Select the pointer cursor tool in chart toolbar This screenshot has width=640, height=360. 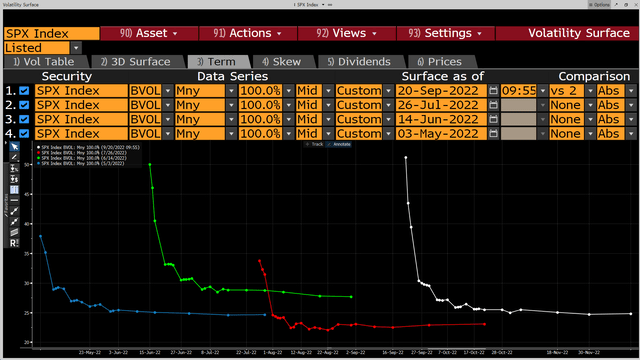coord(14,147)
